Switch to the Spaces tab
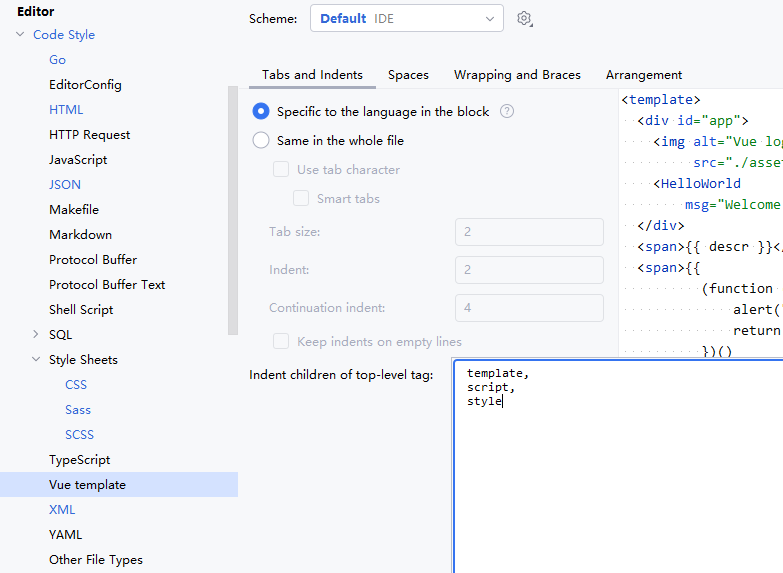Viewport: 783px width, 573px height. (408, 75)
